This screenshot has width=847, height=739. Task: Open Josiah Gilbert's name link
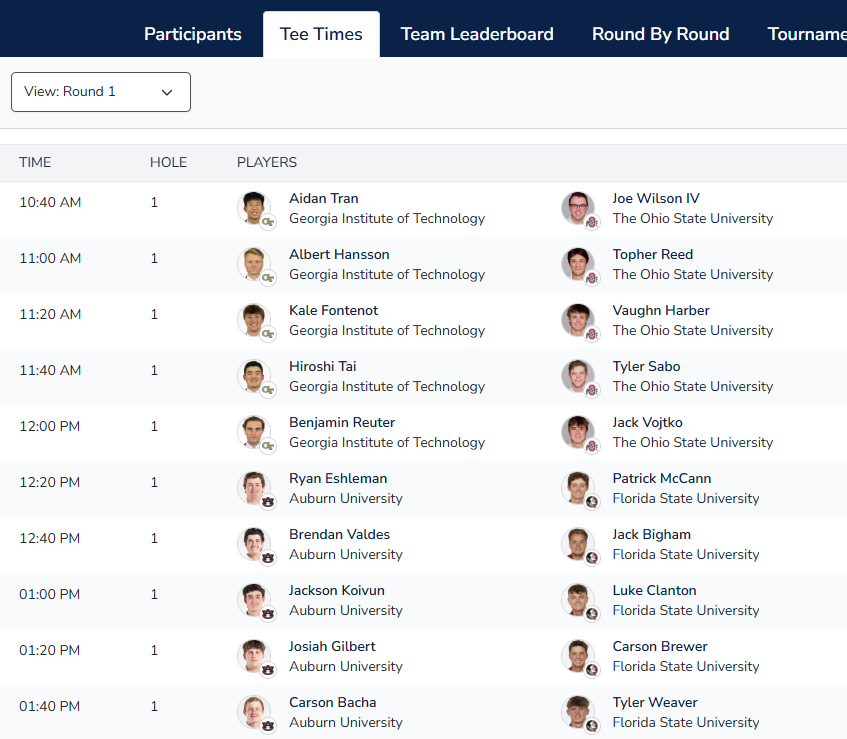coord(332,647)
